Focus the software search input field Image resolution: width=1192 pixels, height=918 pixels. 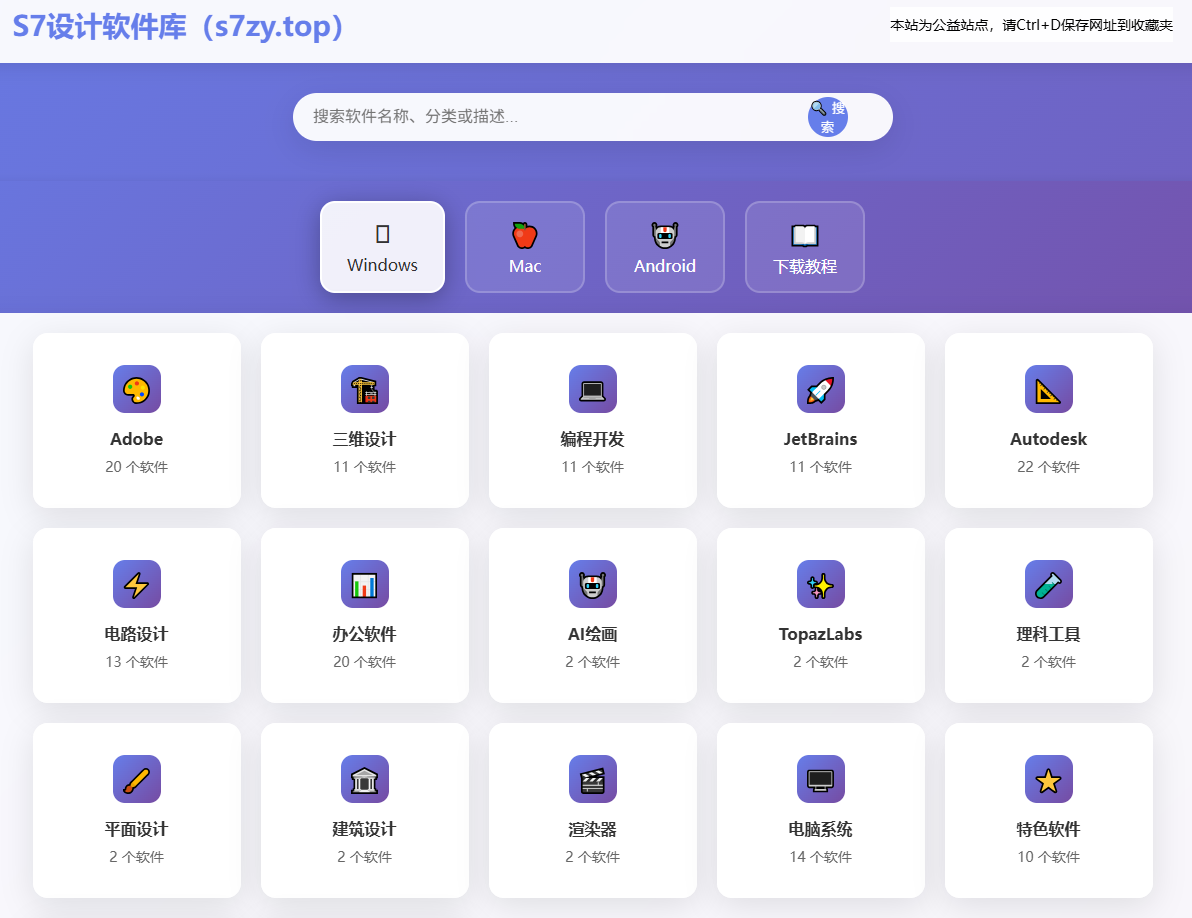coord(550,117)
